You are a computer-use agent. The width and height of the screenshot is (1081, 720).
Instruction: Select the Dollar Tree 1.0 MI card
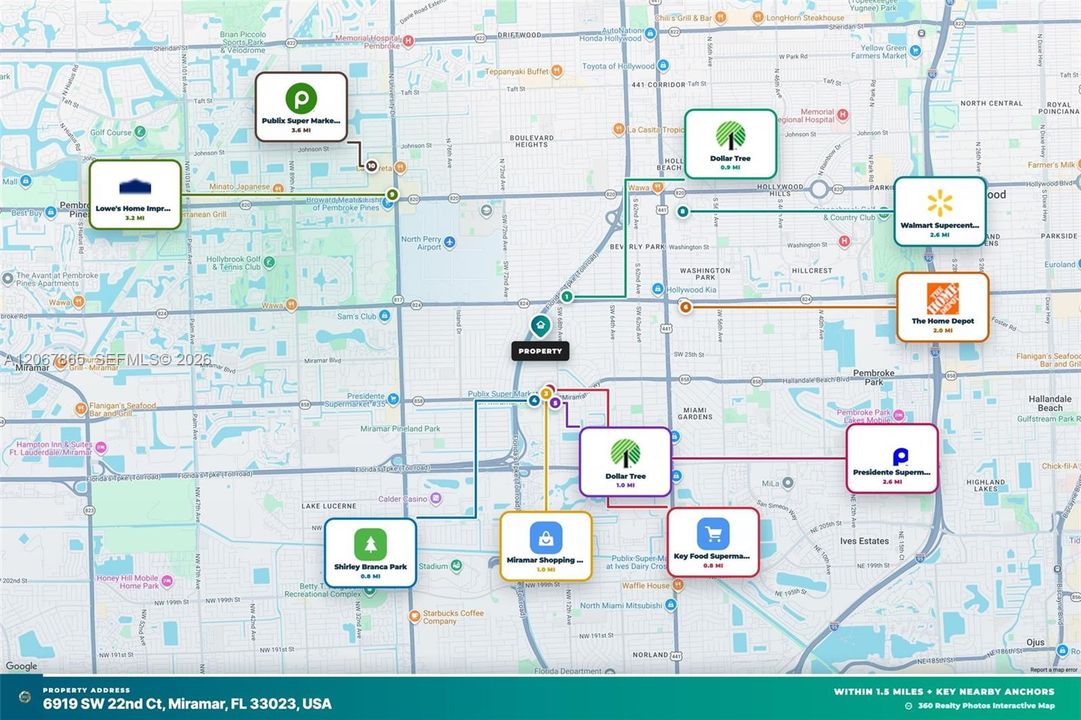click(625, 461)
